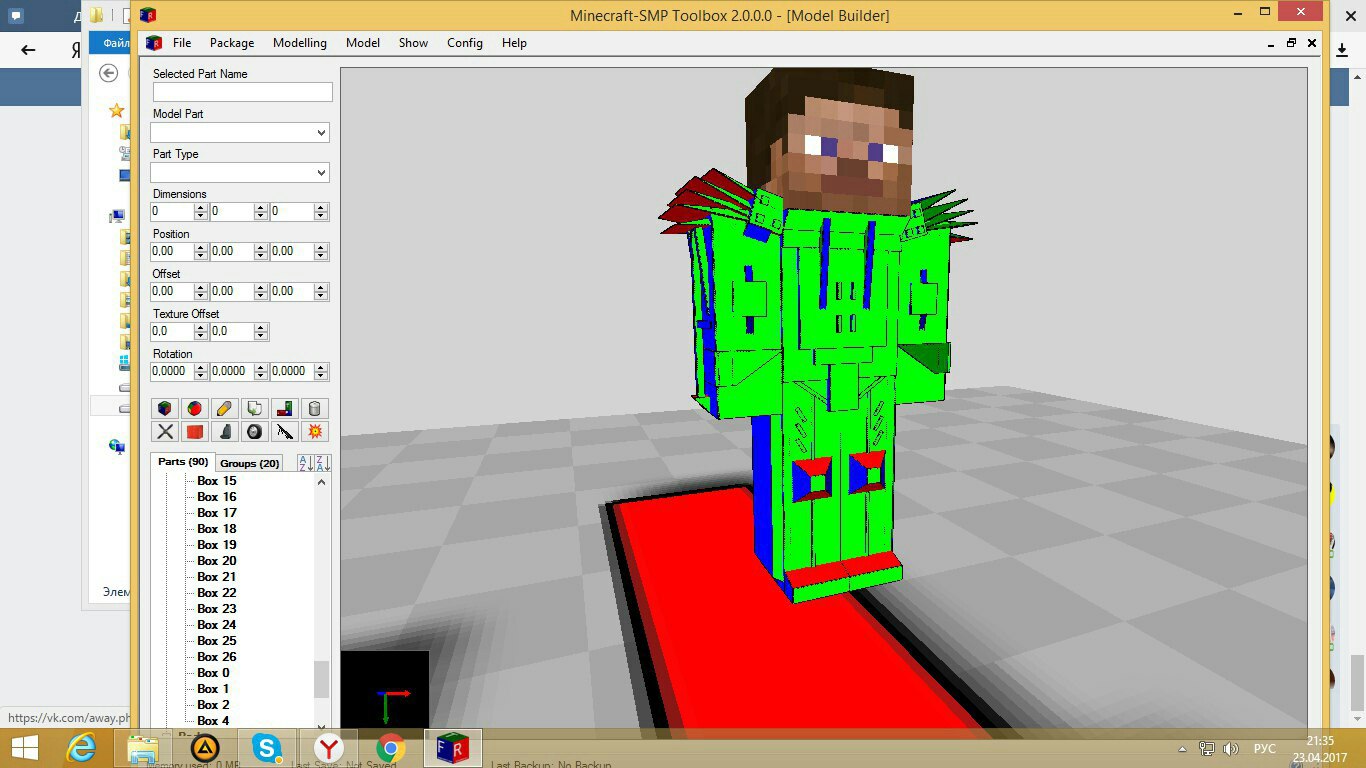Open Google Chrome from the taskbar
This screenshot has height=768, width=1366.
[391, 748]
